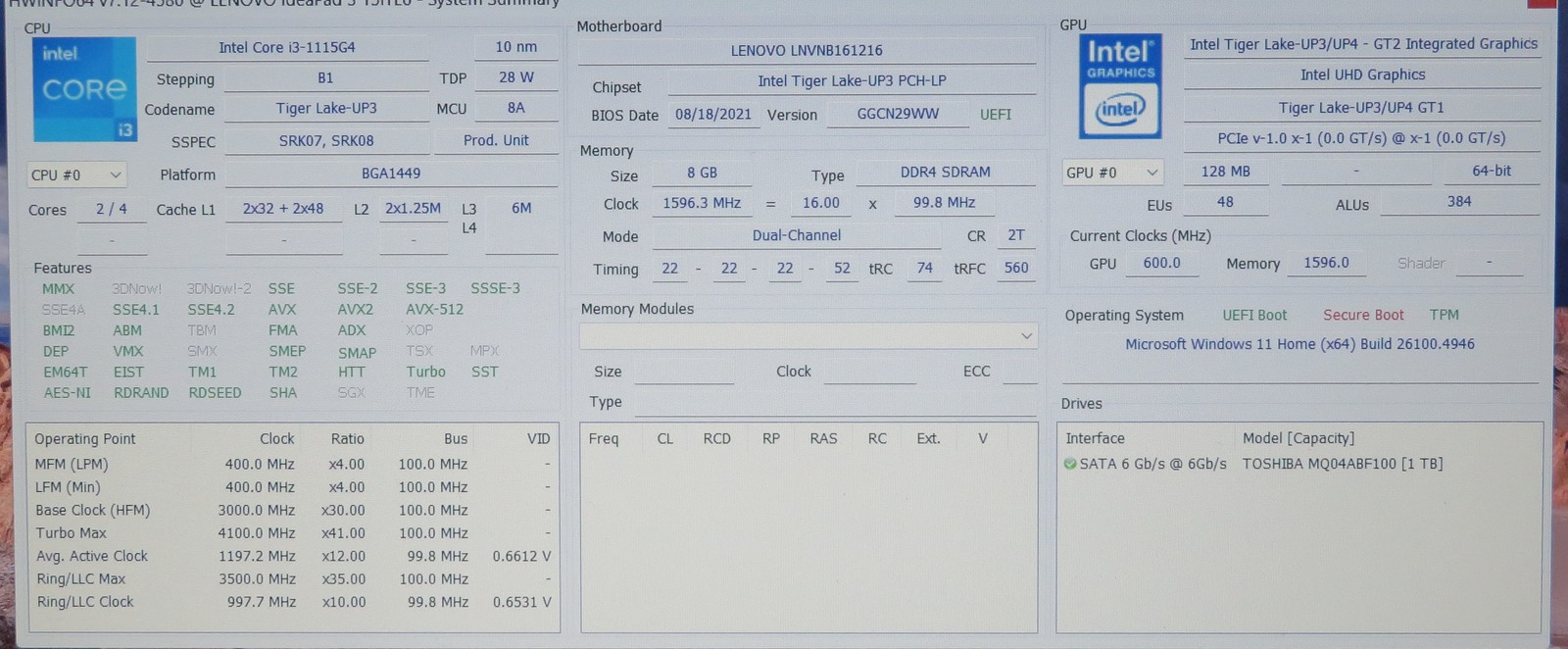
Task: Click the 08/18/2021 BIOS date
Action: click(713, 115)
